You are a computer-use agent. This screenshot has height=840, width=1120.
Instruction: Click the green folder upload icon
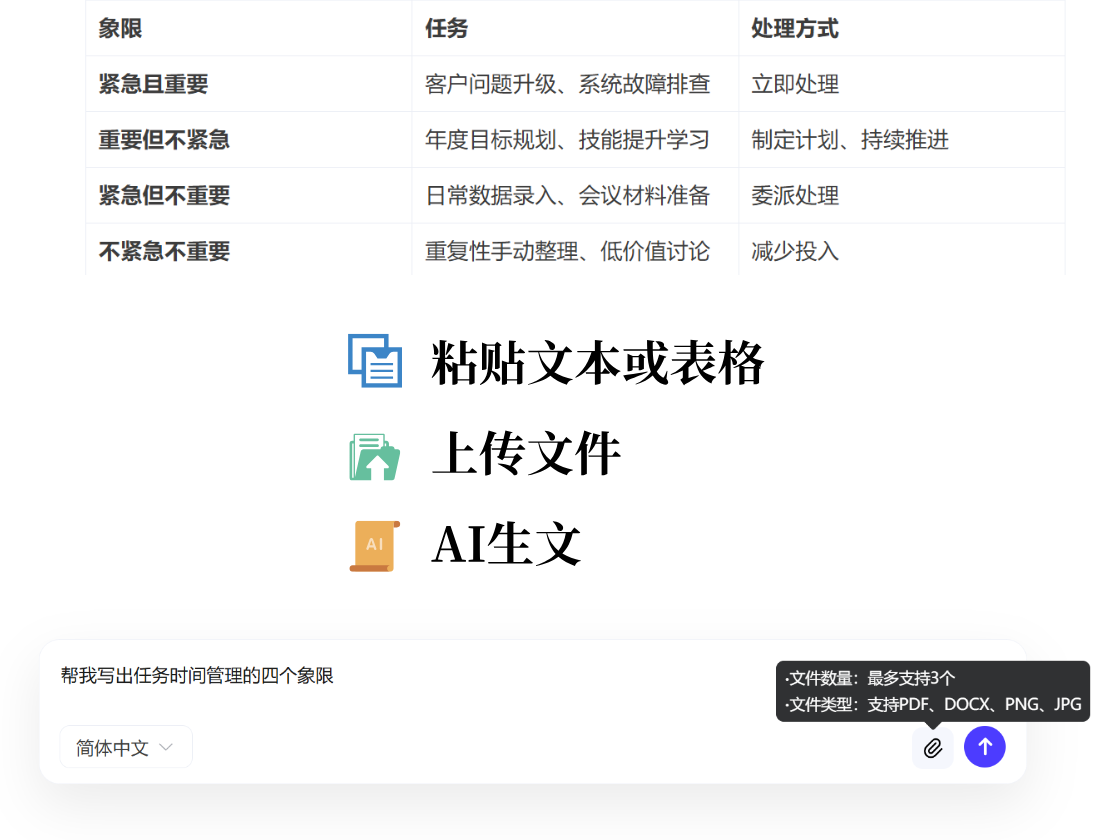pos(374,455)
